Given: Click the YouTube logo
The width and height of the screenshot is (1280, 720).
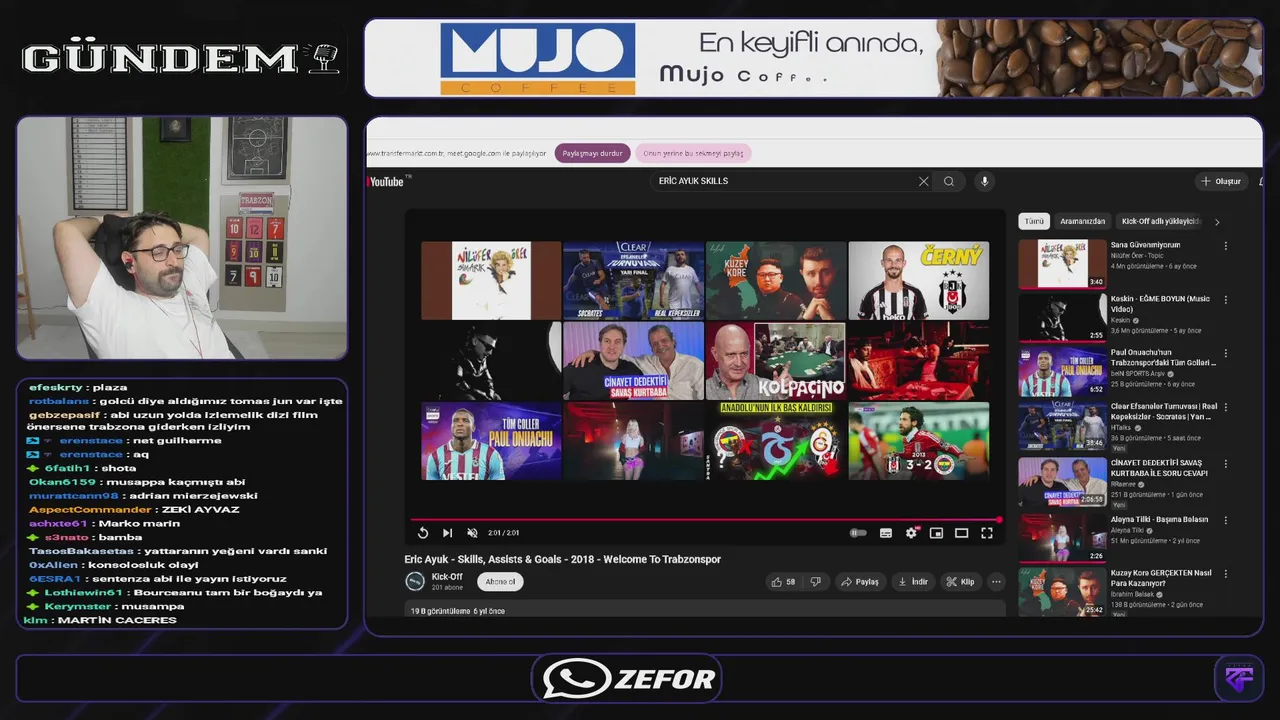Looking at the screenshot, I should [385, 181].
